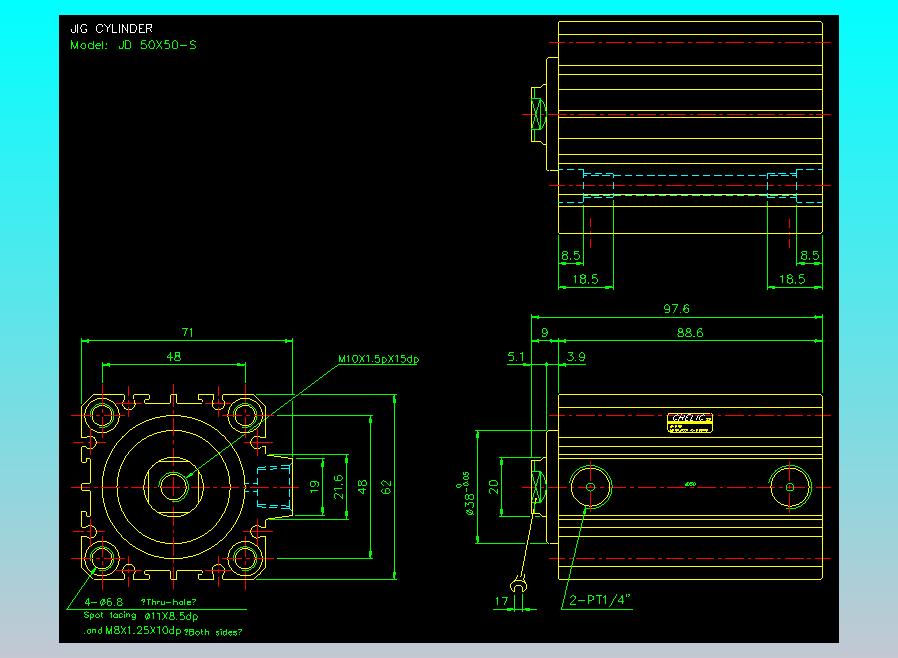The height and width of the screenshot is (658, 898).
Task: Click the 71 width dimension
Action: coord(187,332)
